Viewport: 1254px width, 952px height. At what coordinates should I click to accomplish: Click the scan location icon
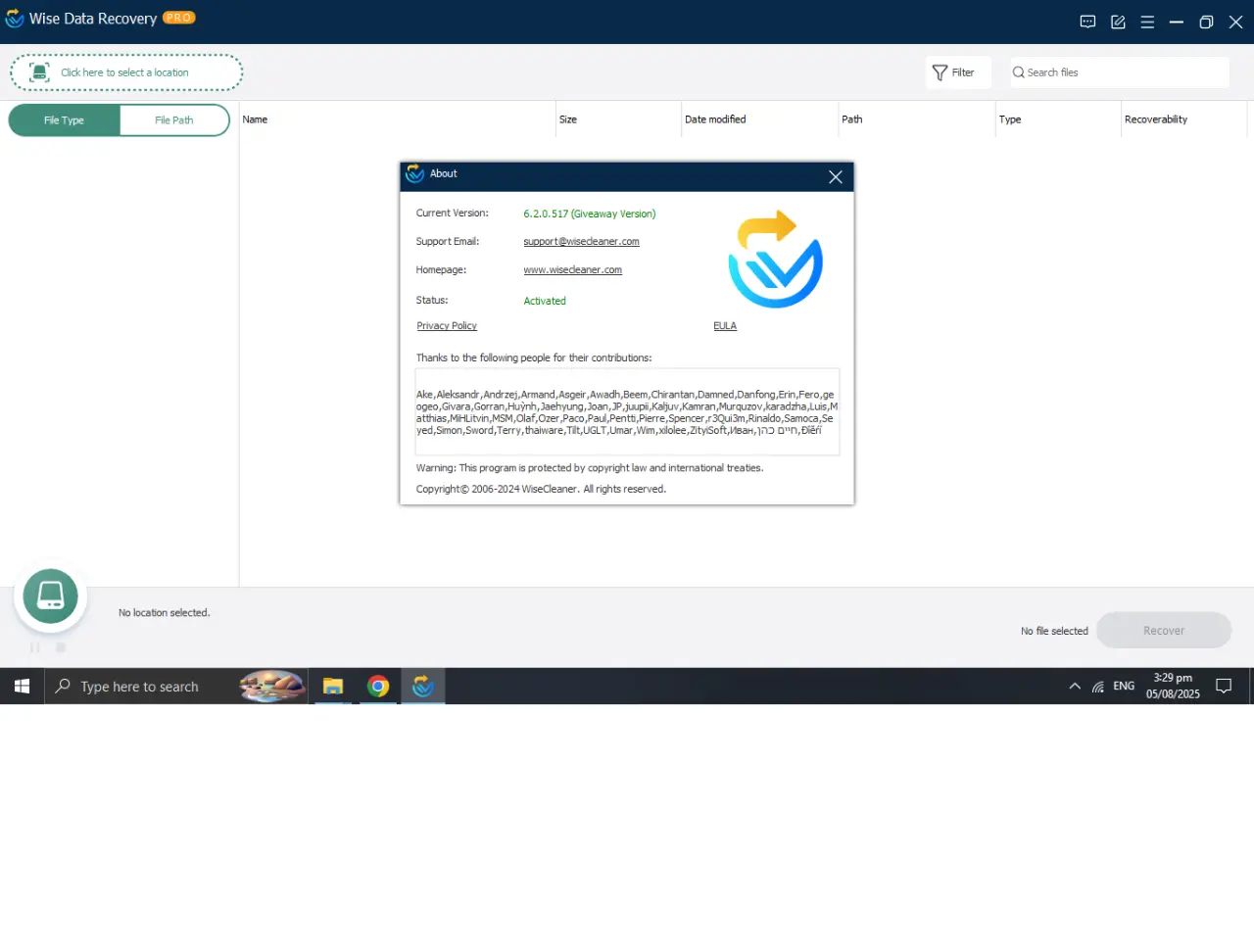point(39,72)
